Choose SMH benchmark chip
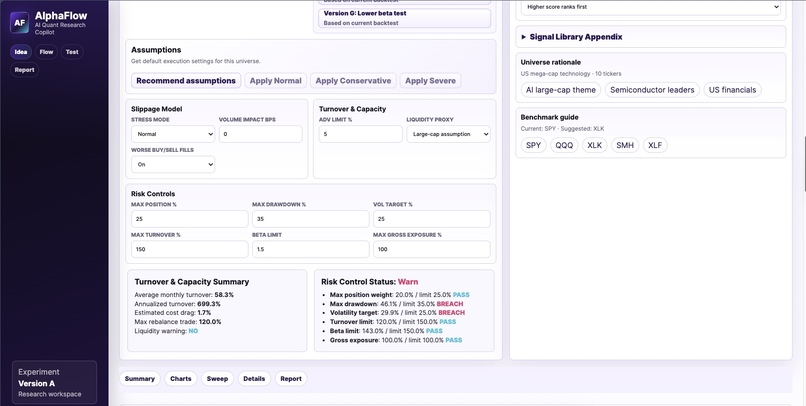 click(625, 145)
